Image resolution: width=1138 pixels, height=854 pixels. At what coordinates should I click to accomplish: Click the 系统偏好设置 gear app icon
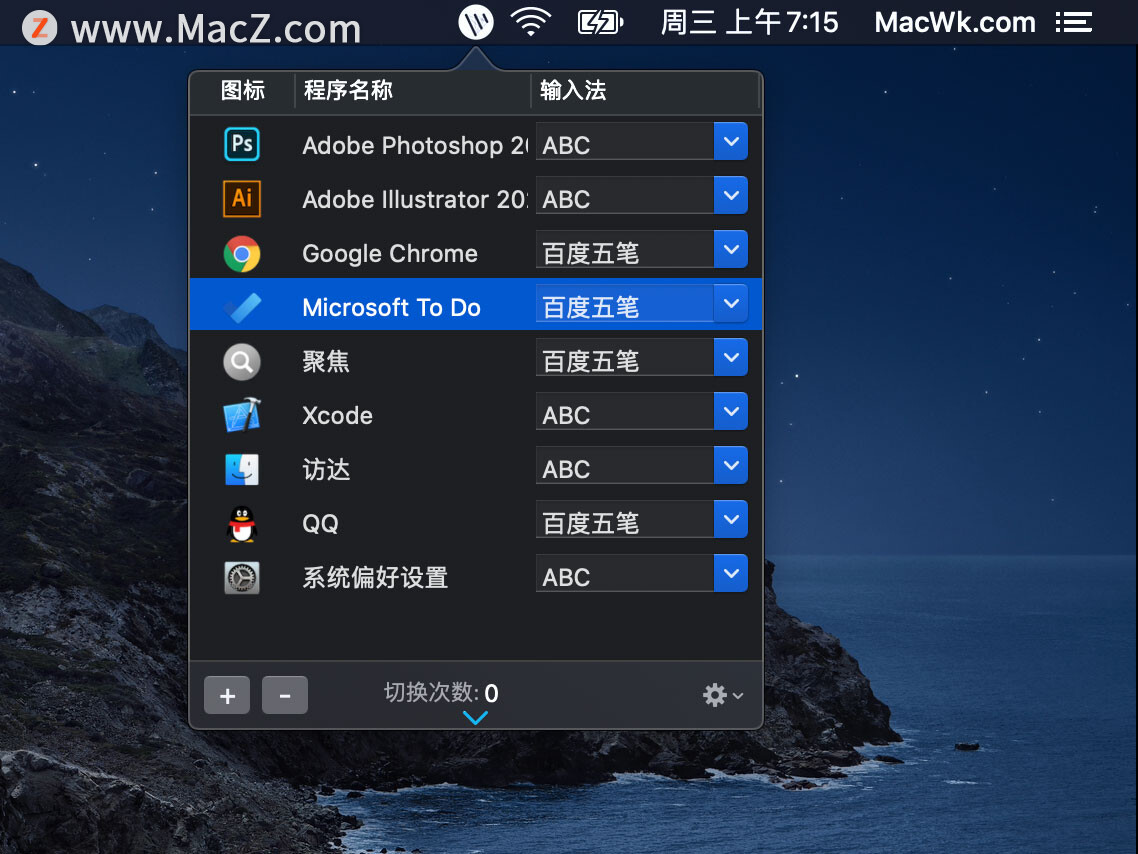tap(242, 578)
